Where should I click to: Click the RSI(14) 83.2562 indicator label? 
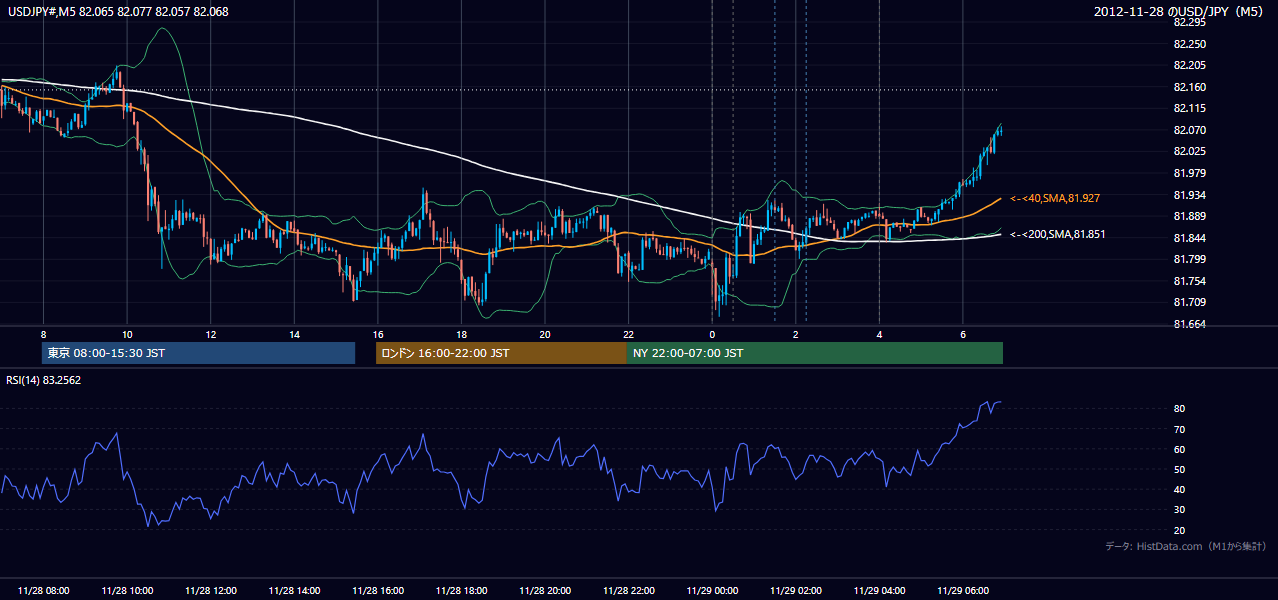point(44,380)
